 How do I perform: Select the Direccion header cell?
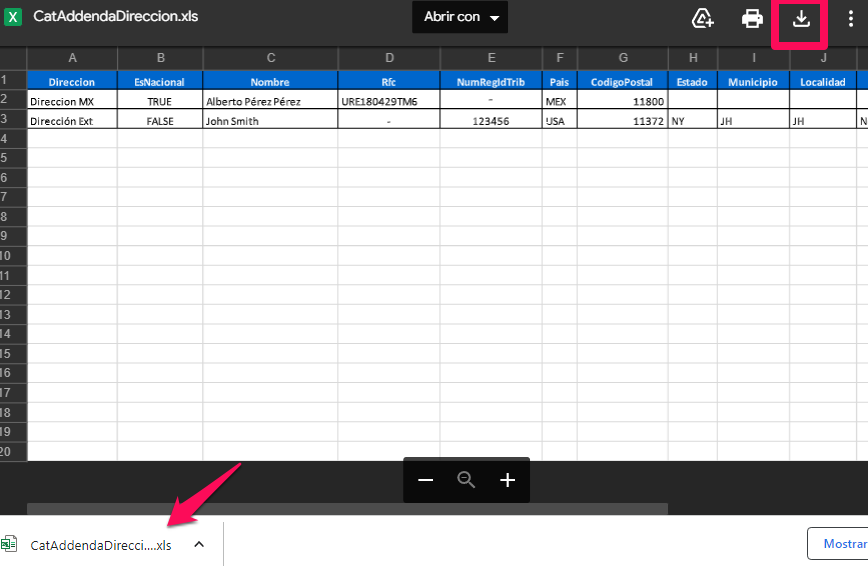click(x=72, y=82)
